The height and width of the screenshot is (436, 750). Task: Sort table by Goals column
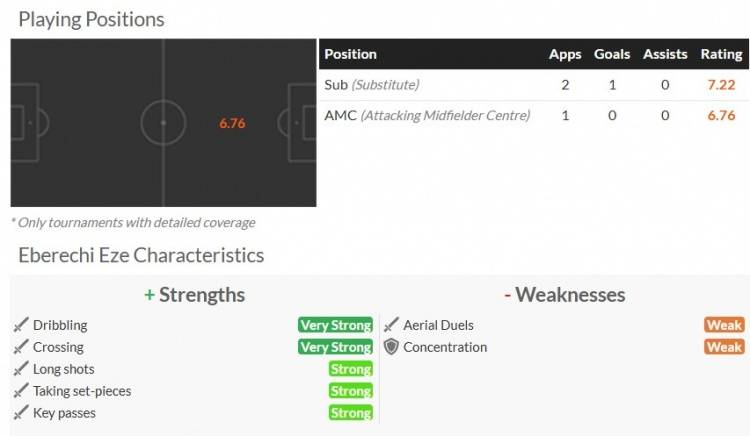[x=612, y=54]
